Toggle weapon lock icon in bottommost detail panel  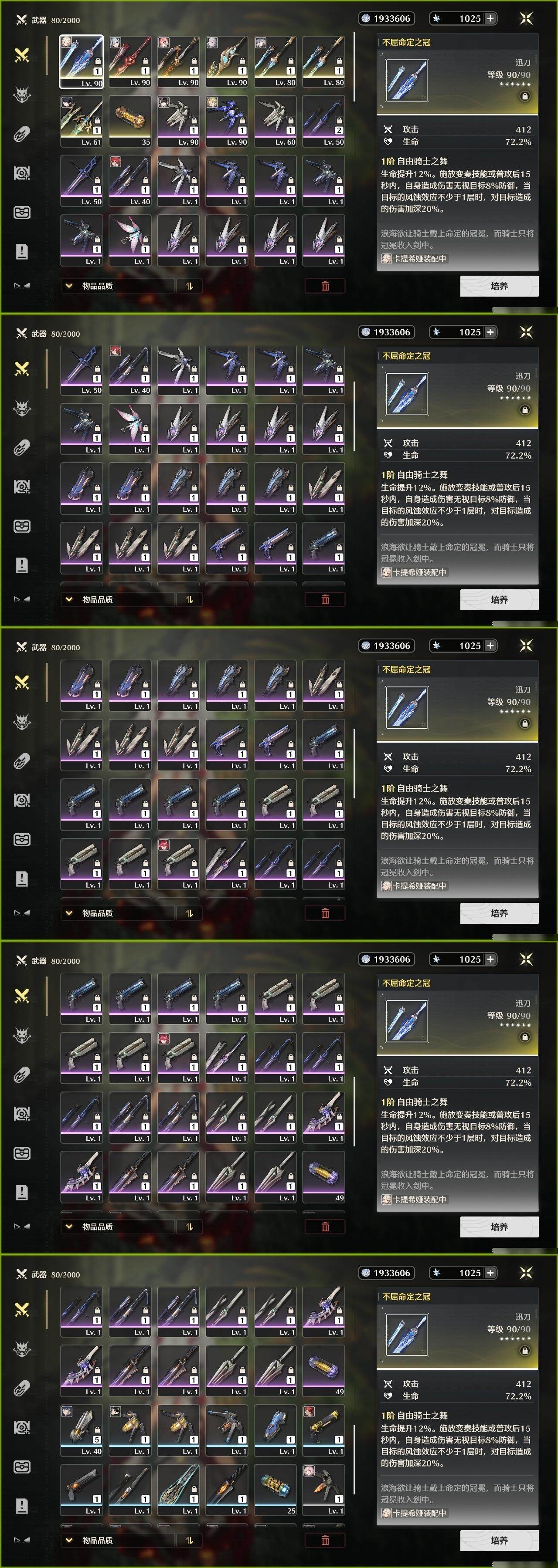tap(524, 1351)
